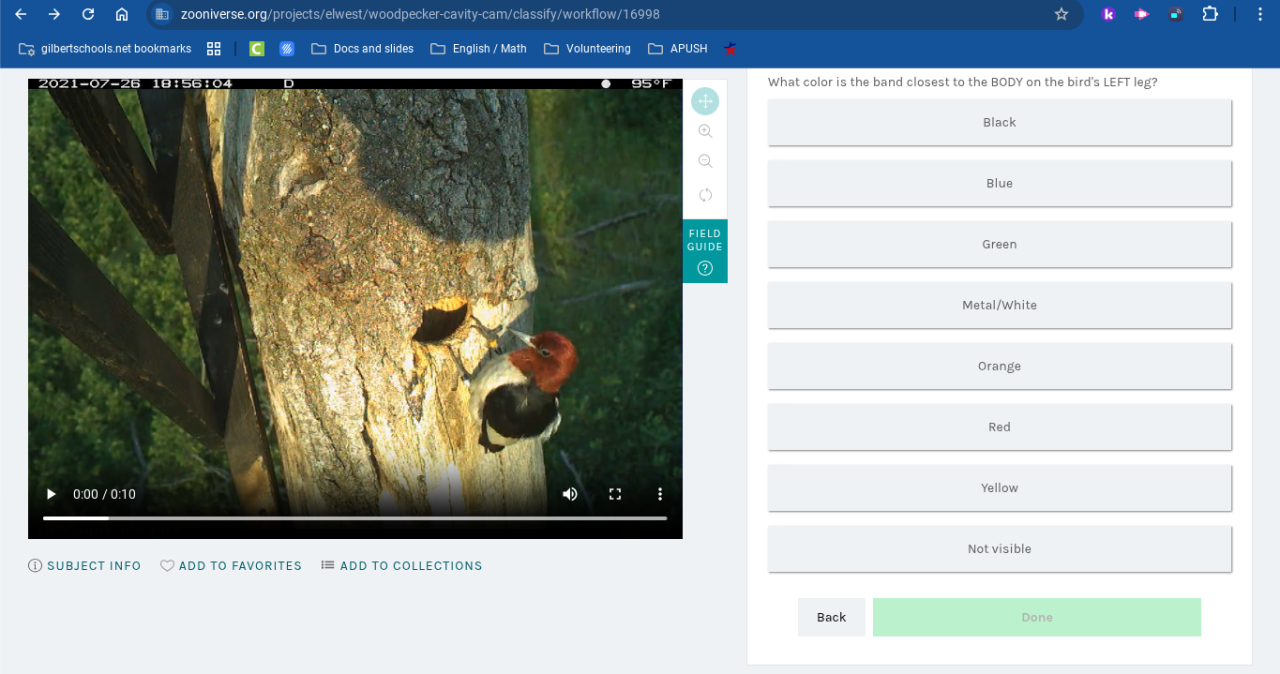This screenshot has width=1280, height=674.
Task: Zoom in on the subject image
Action: click(705, 131)
